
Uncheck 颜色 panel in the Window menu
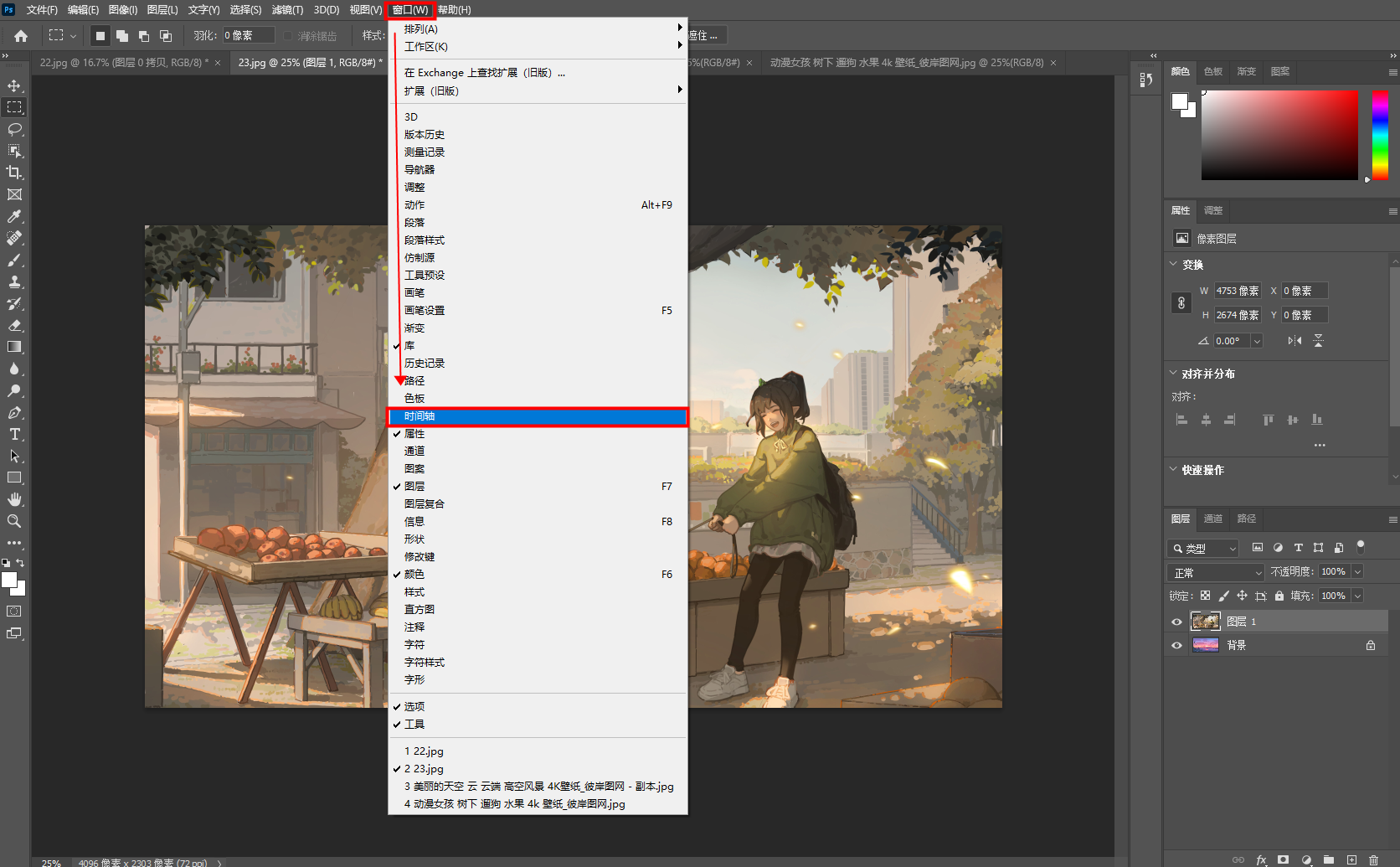pos(538,575)
